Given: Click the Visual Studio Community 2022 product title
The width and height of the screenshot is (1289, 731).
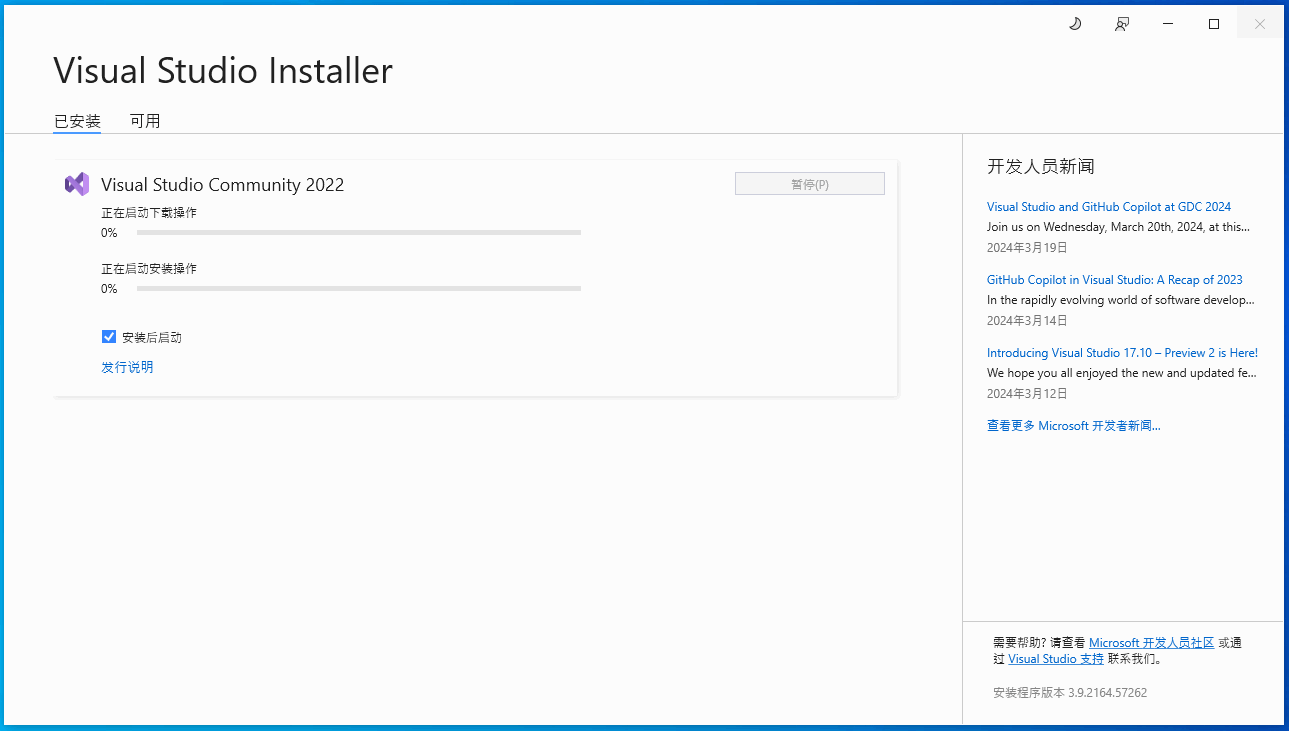Looking at the screenshot, I should [x=223, y=184].
